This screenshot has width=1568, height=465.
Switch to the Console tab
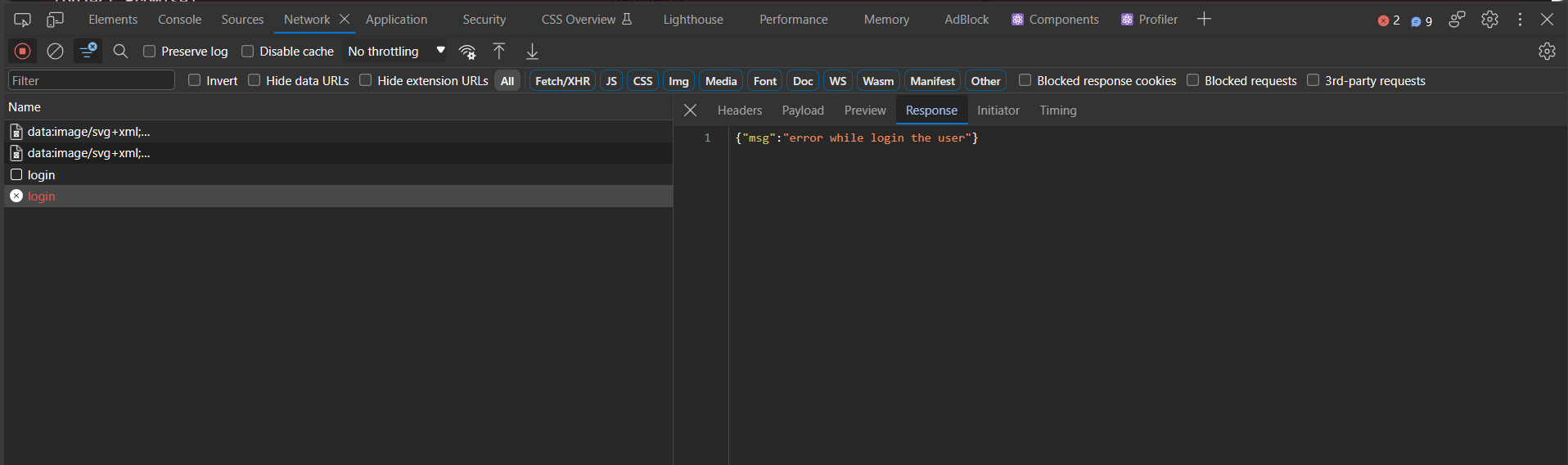point(179,20)
